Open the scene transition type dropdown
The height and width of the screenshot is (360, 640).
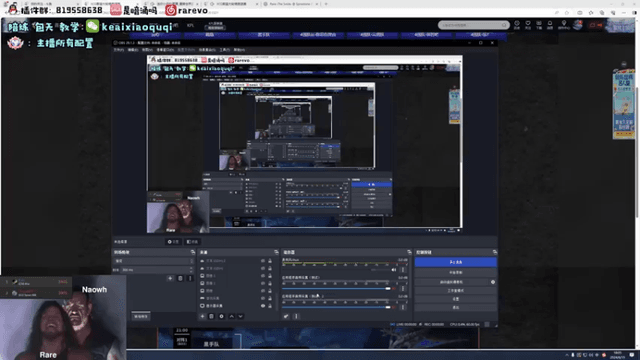[x=153, y=261]
